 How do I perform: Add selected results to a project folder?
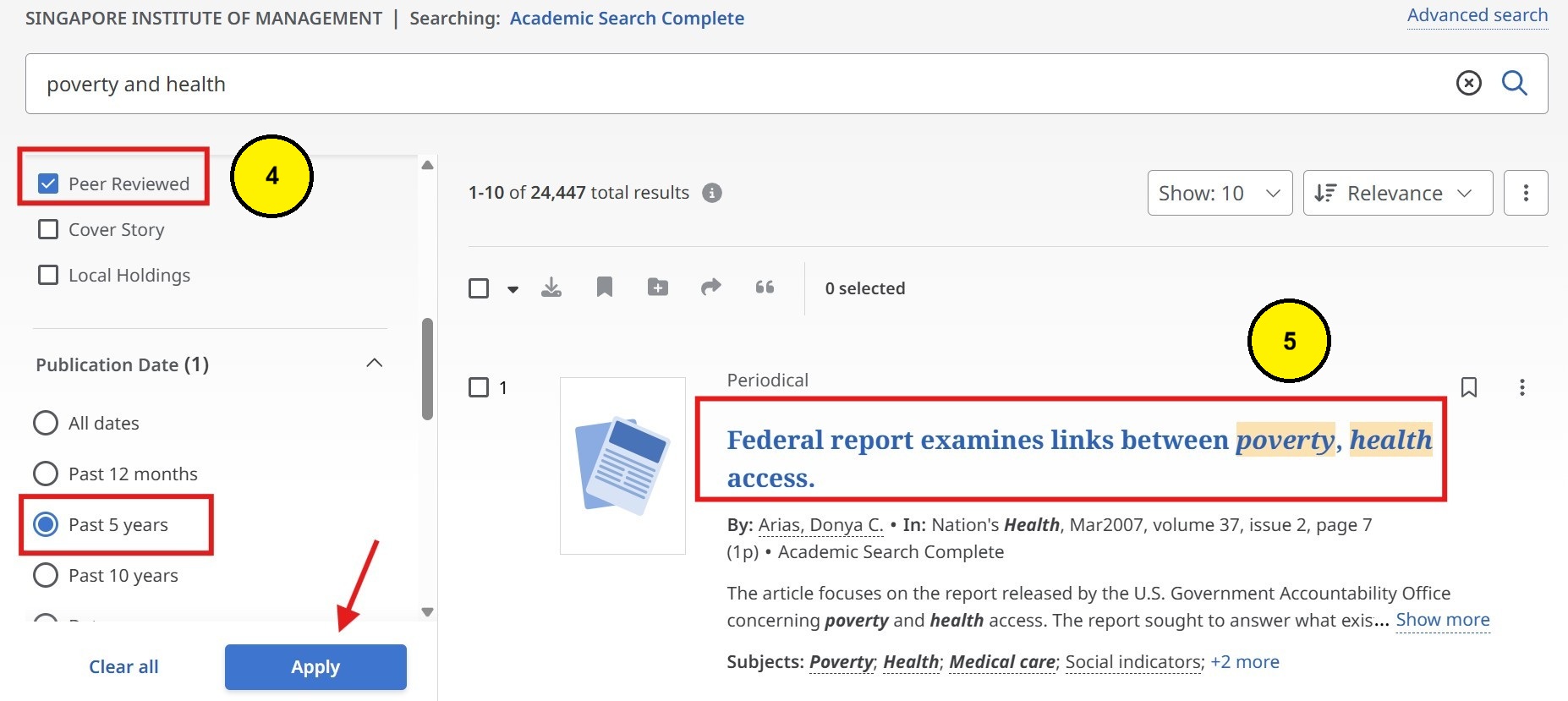click(657, 288)
